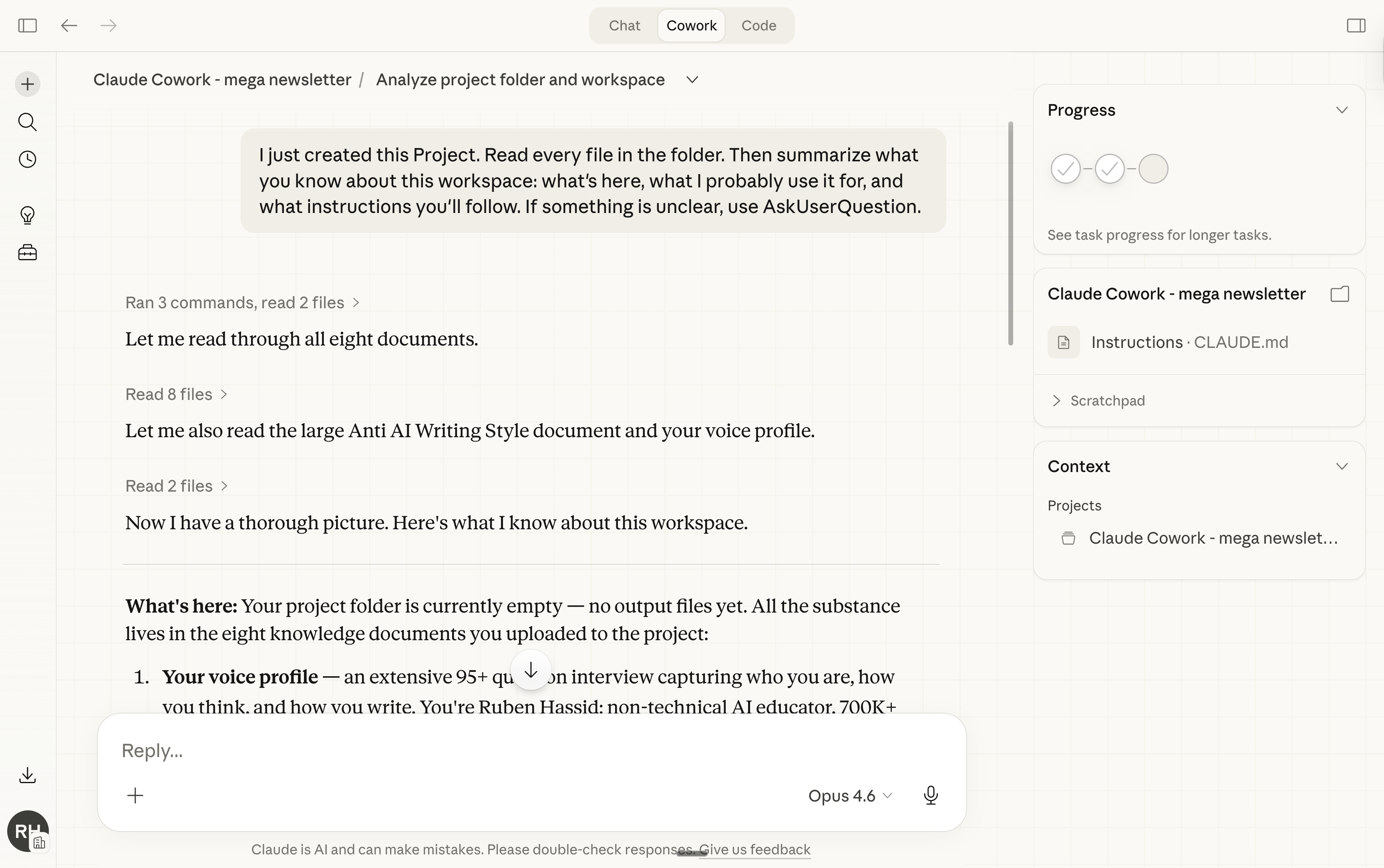Open the lightbulb ideas icon
This screenshot has height=868, width=1384.
28,215
